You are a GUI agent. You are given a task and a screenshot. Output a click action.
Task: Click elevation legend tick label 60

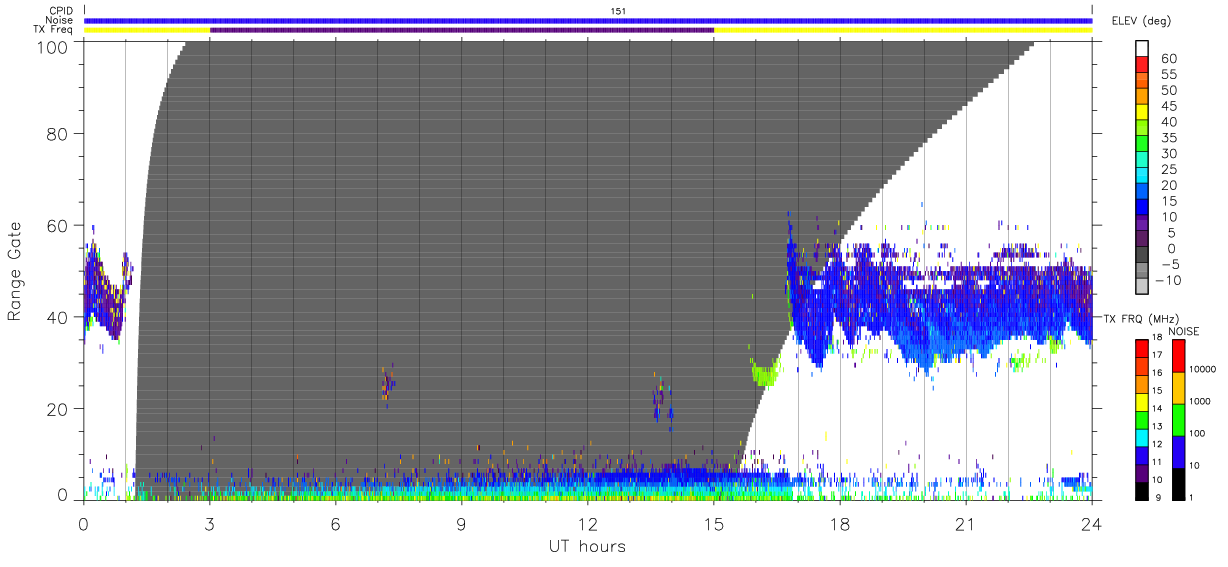pos(1167,58)
